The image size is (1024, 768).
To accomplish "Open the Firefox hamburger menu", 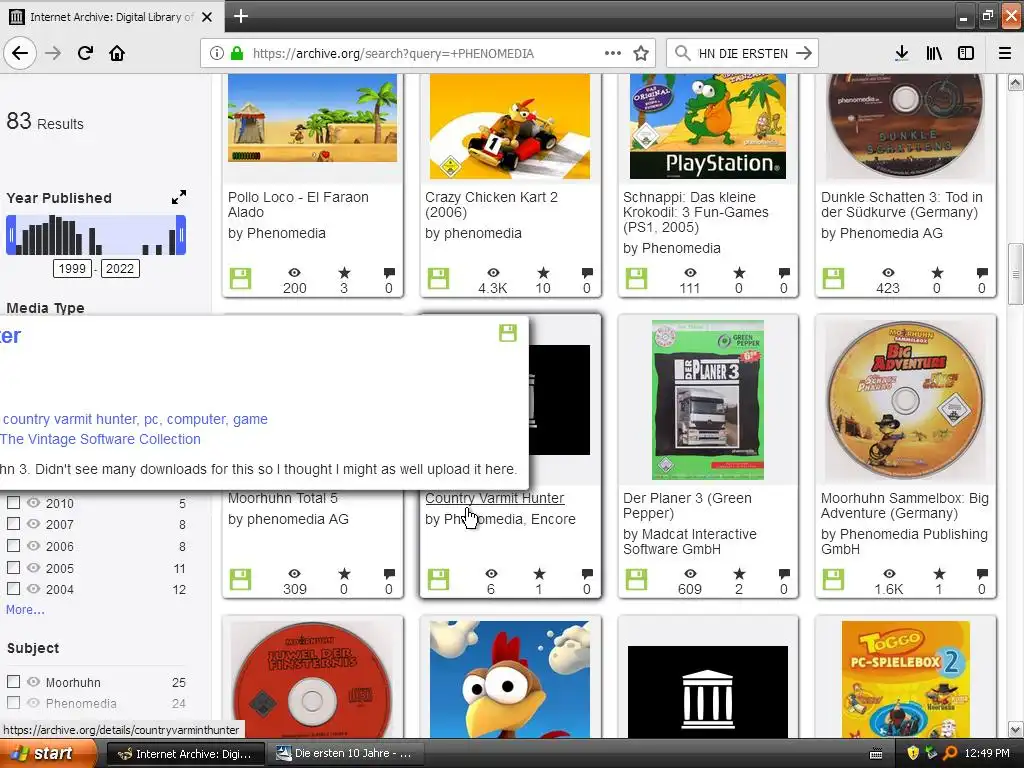I will [x=1004, y=53].
